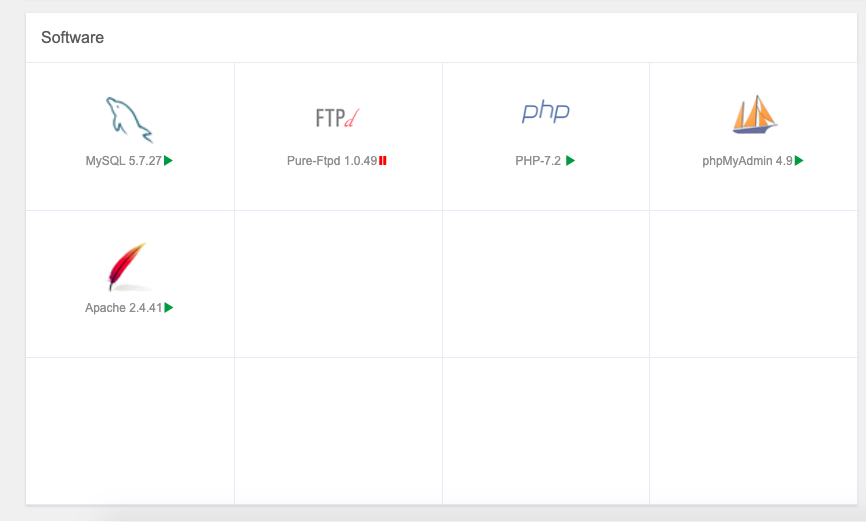
Task: Click the phpMyAdmin sailboat logo
Action: (754, 115)
